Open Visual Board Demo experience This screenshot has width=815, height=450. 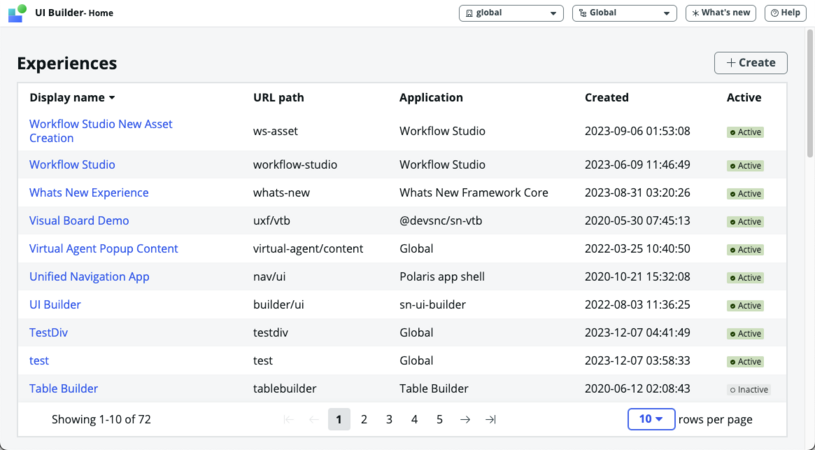pos(79,221)
